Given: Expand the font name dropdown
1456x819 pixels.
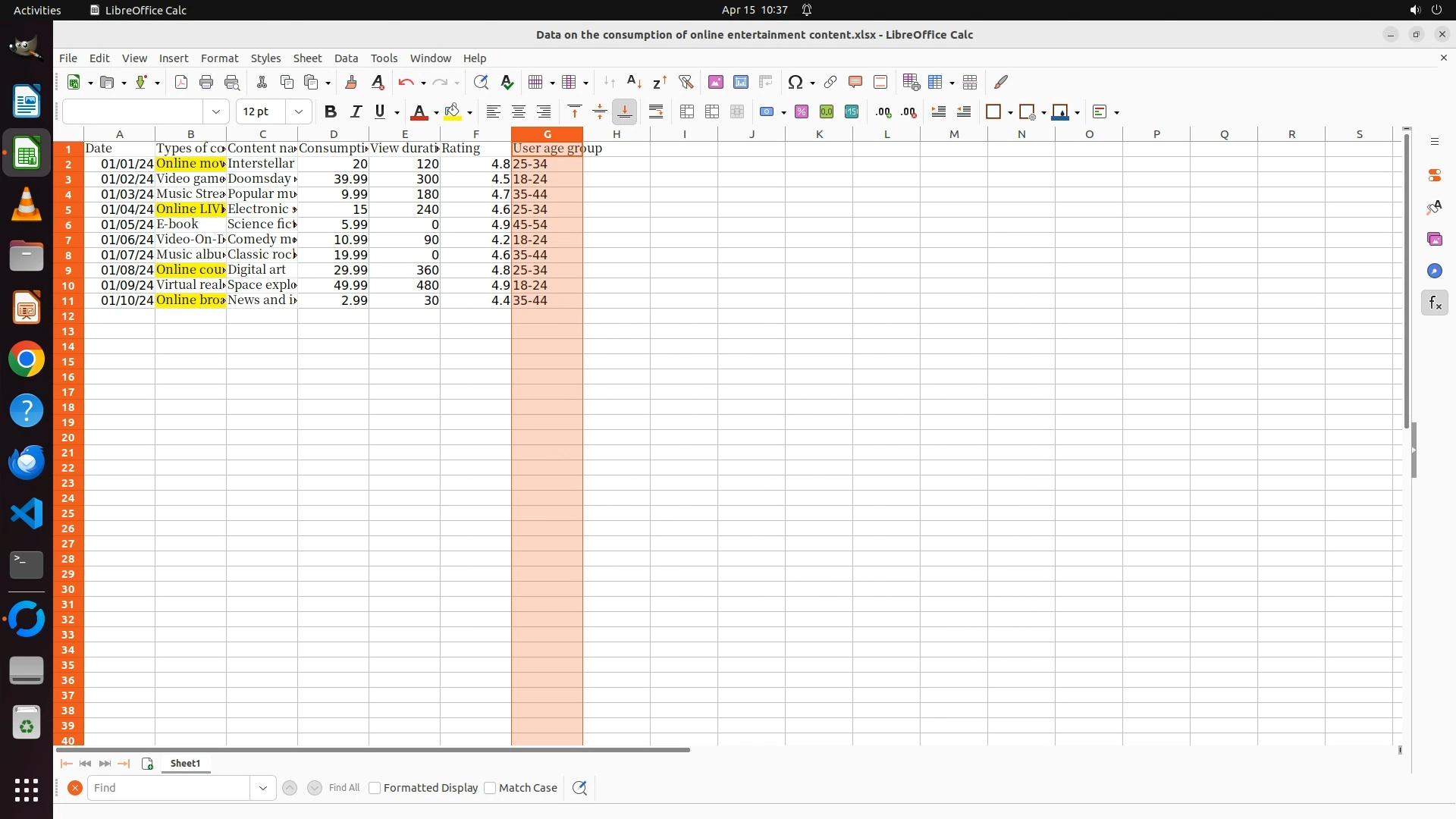Looking at the screenshot, I should point(216,111).
